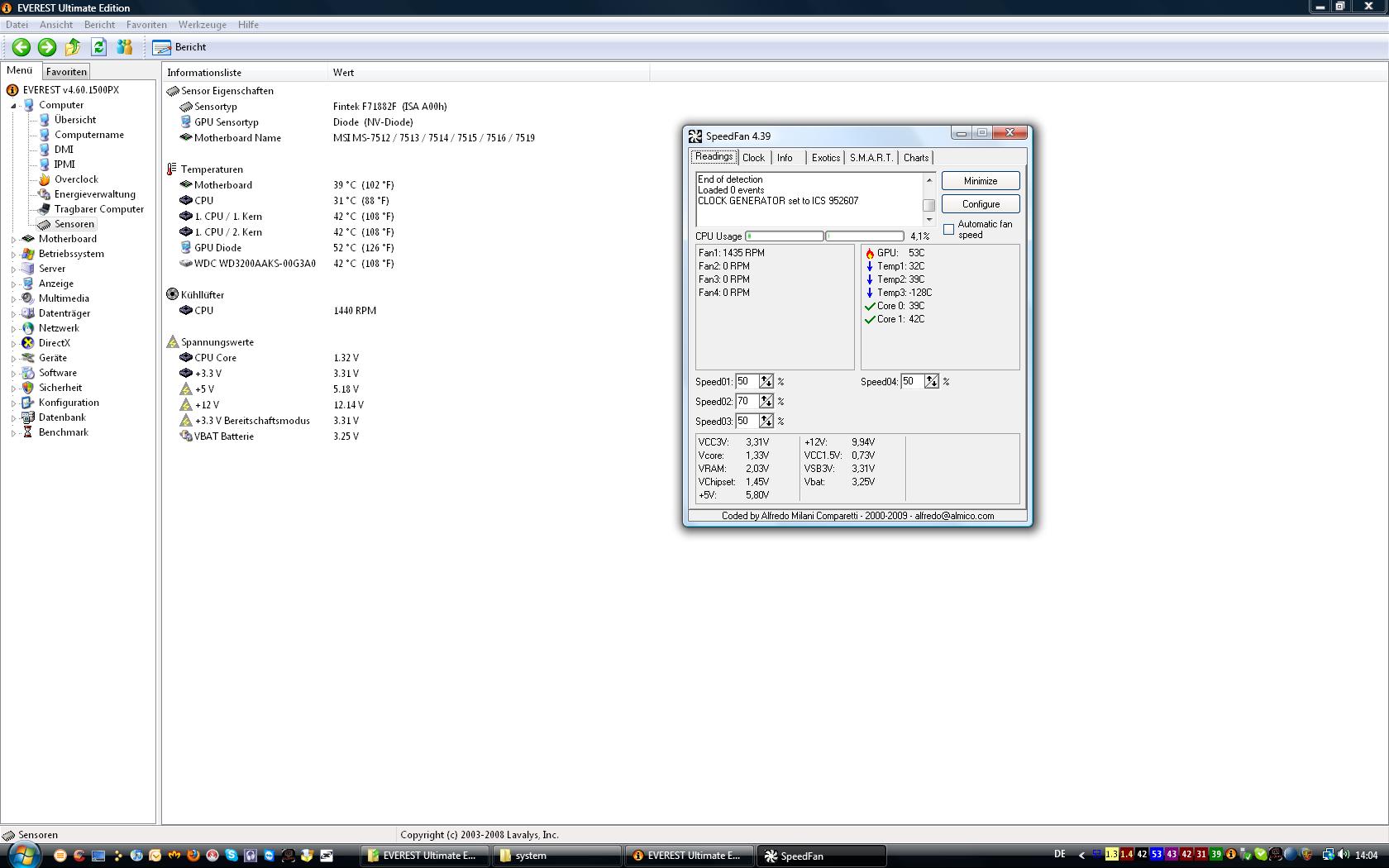
Task: Select the CPU Core voltage row
Action: [269, 358]
